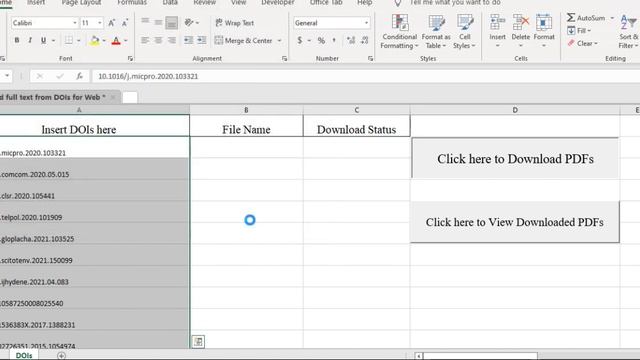
Task: Delete cells button
Action: point(521,31)
